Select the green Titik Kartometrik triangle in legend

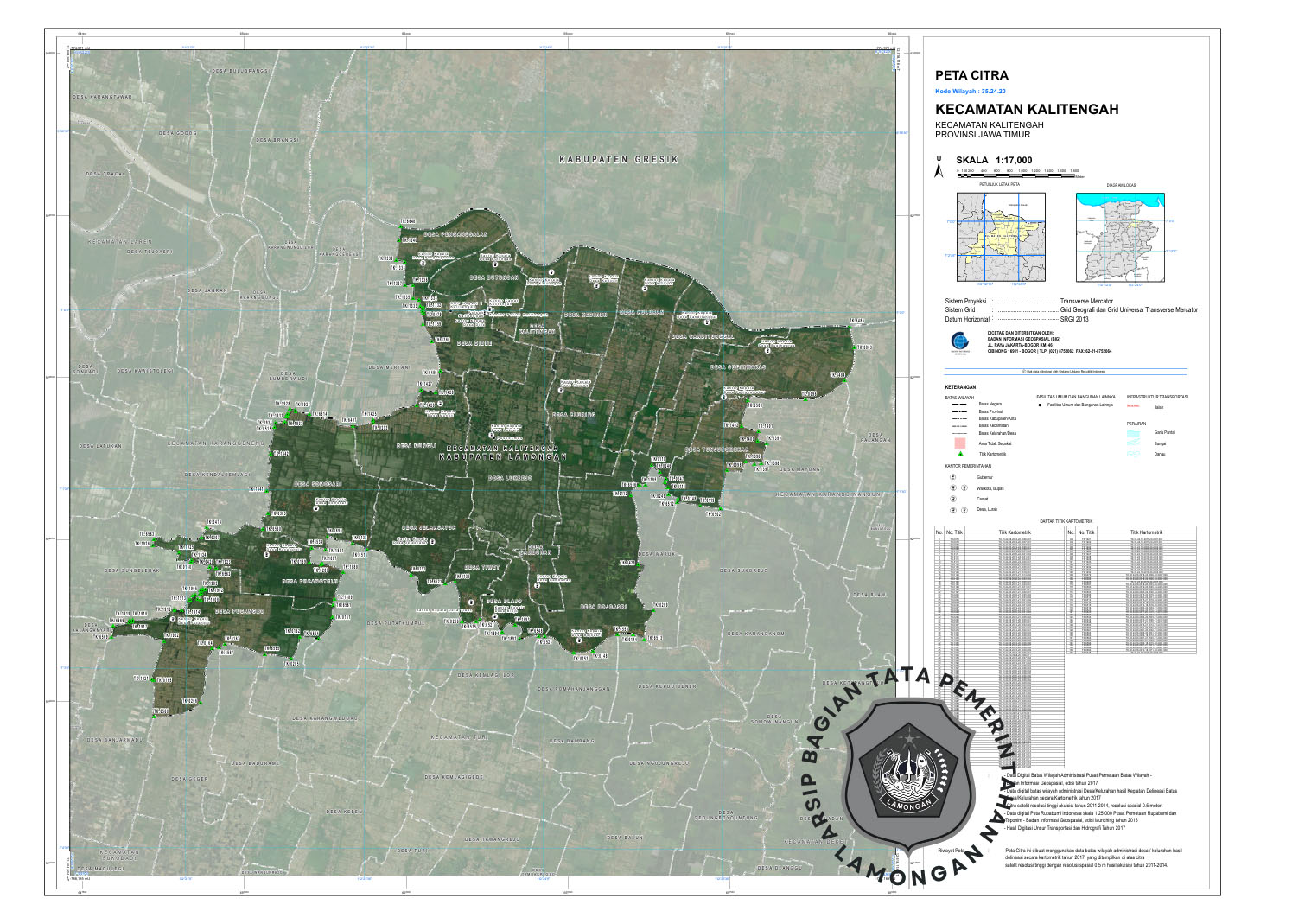click(958, 454)
